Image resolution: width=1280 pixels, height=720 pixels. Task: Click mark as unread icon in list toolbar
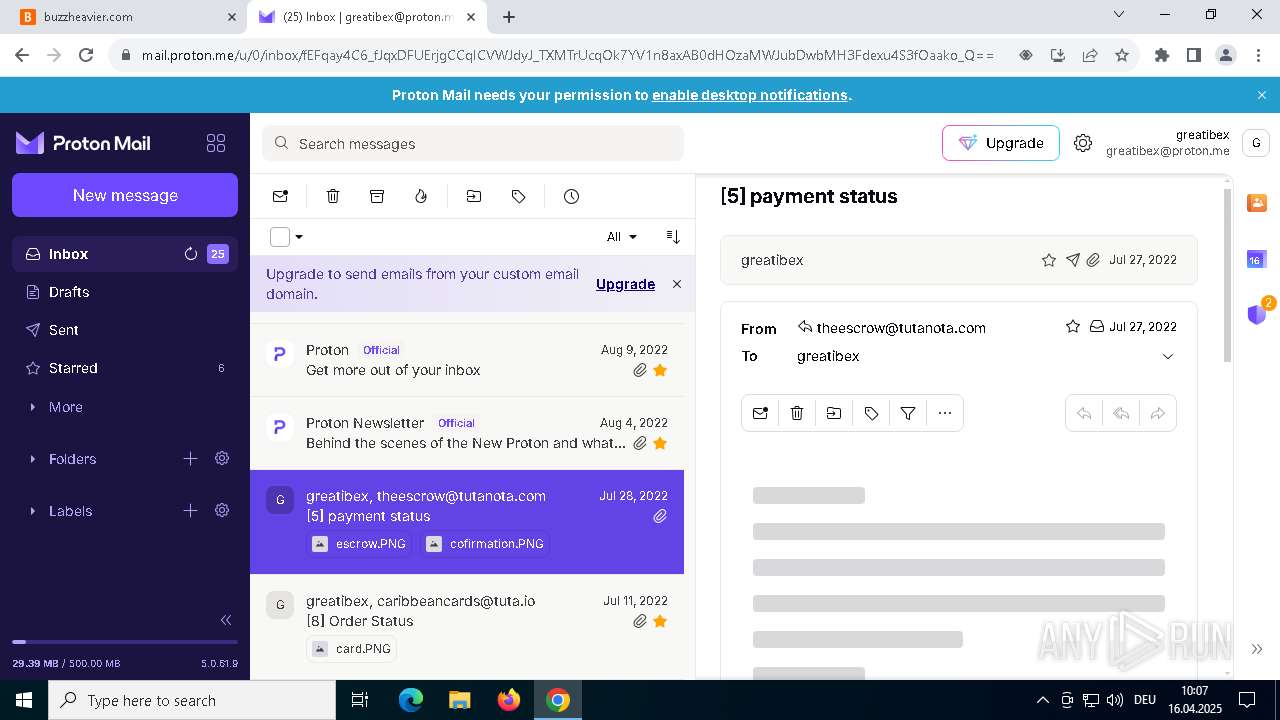point(280,196)
